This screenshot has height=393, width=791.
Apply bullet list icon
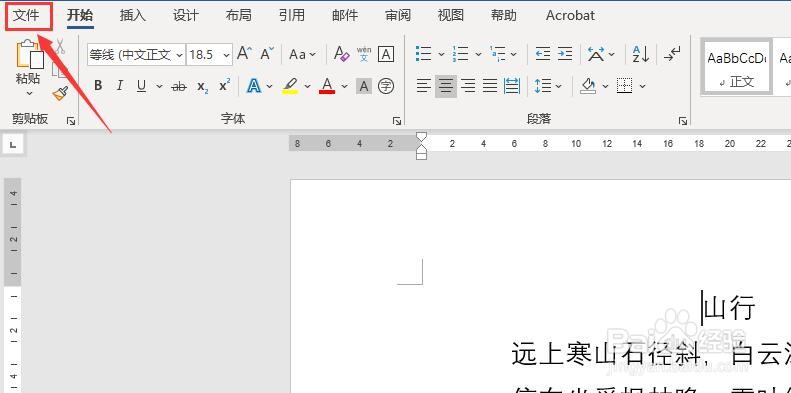pos(424,53)
